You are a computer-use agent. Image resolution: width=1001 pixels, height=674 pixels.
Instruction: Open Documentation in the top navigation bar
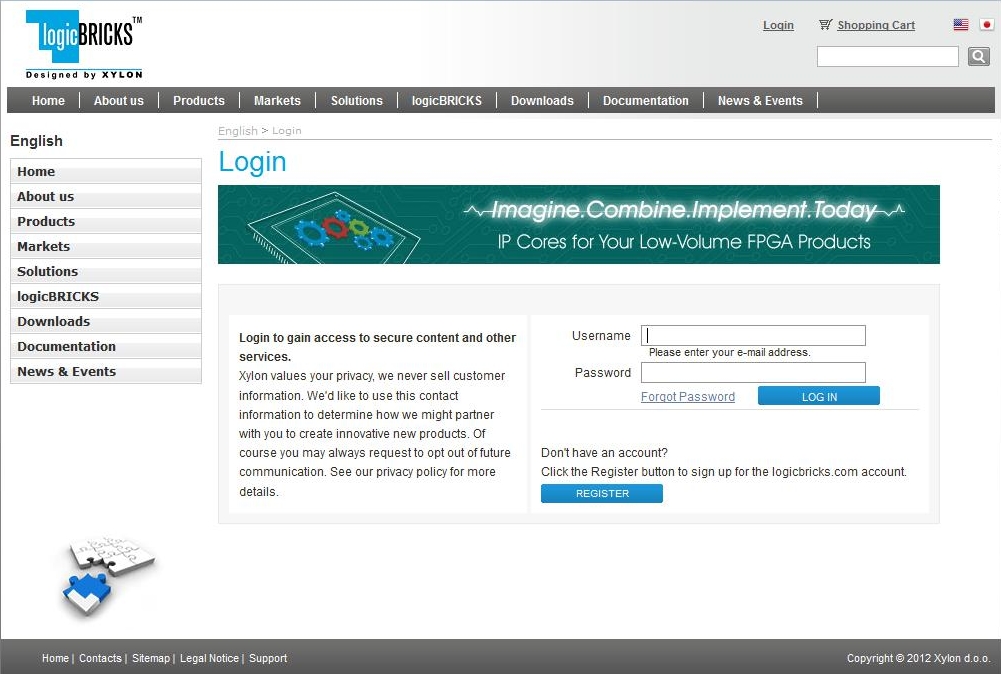pyautogui.click(x=645, y=100)
